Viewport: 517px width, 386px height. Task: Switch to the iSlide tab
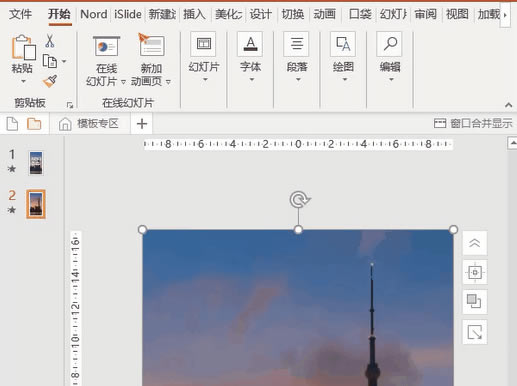[128, 14]
